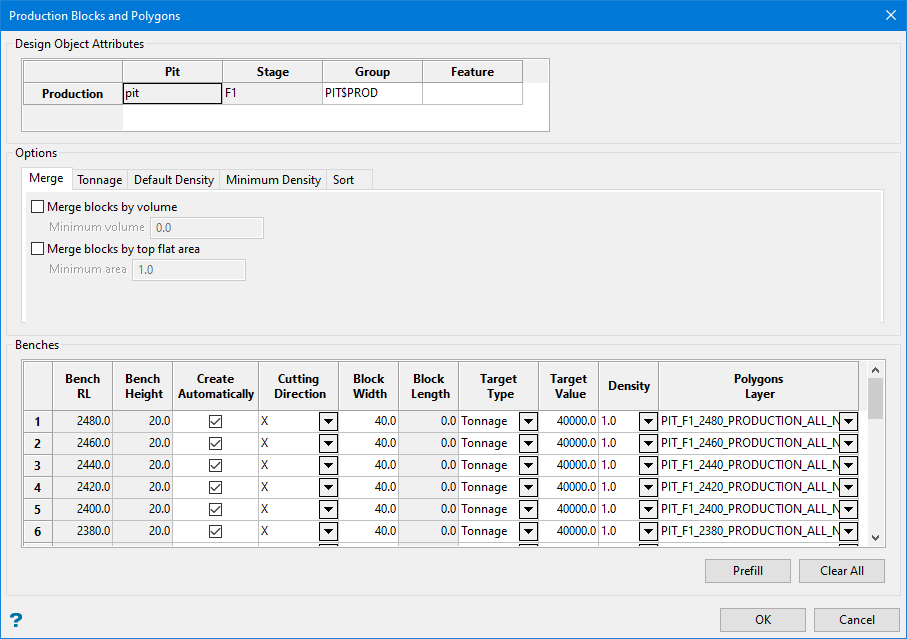
Task: Open Cutting Direction dropdown in row 1
Action: click(328, 421)
